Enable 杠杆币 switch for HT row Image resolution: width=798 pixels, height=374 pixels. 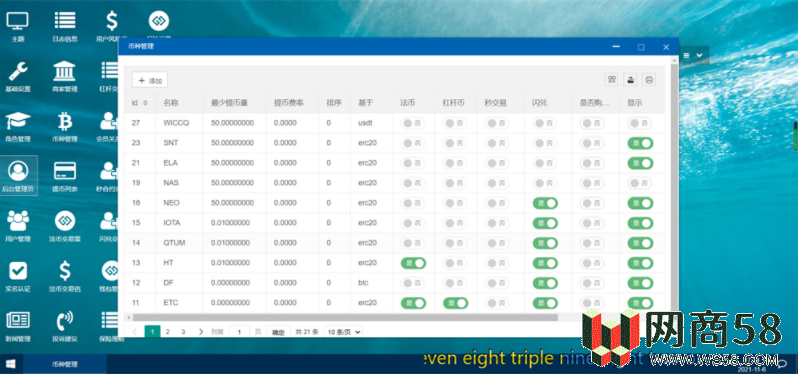(455, 263)
